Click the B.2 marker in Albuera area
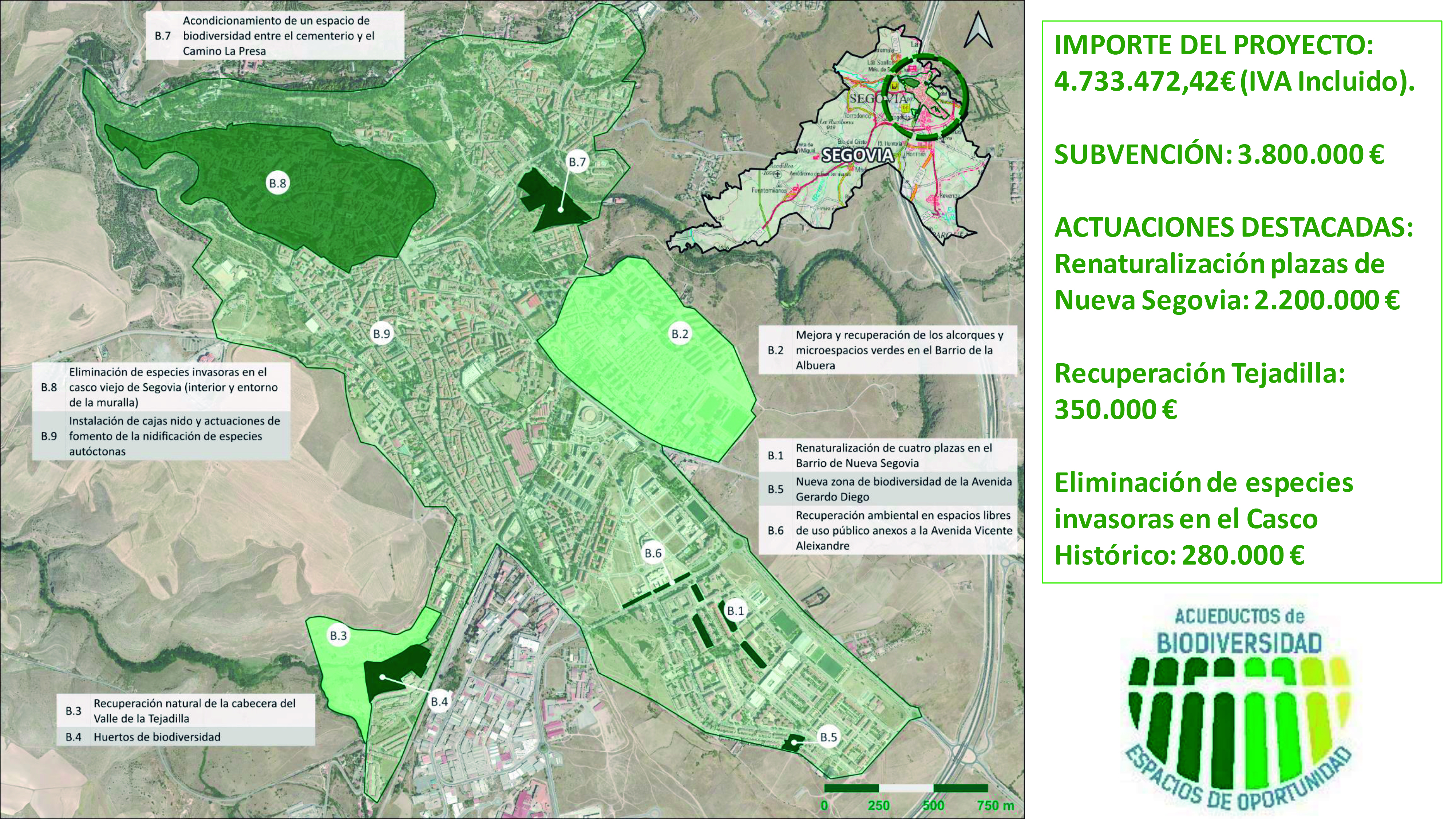The image size is (1456, 819). 679,334
